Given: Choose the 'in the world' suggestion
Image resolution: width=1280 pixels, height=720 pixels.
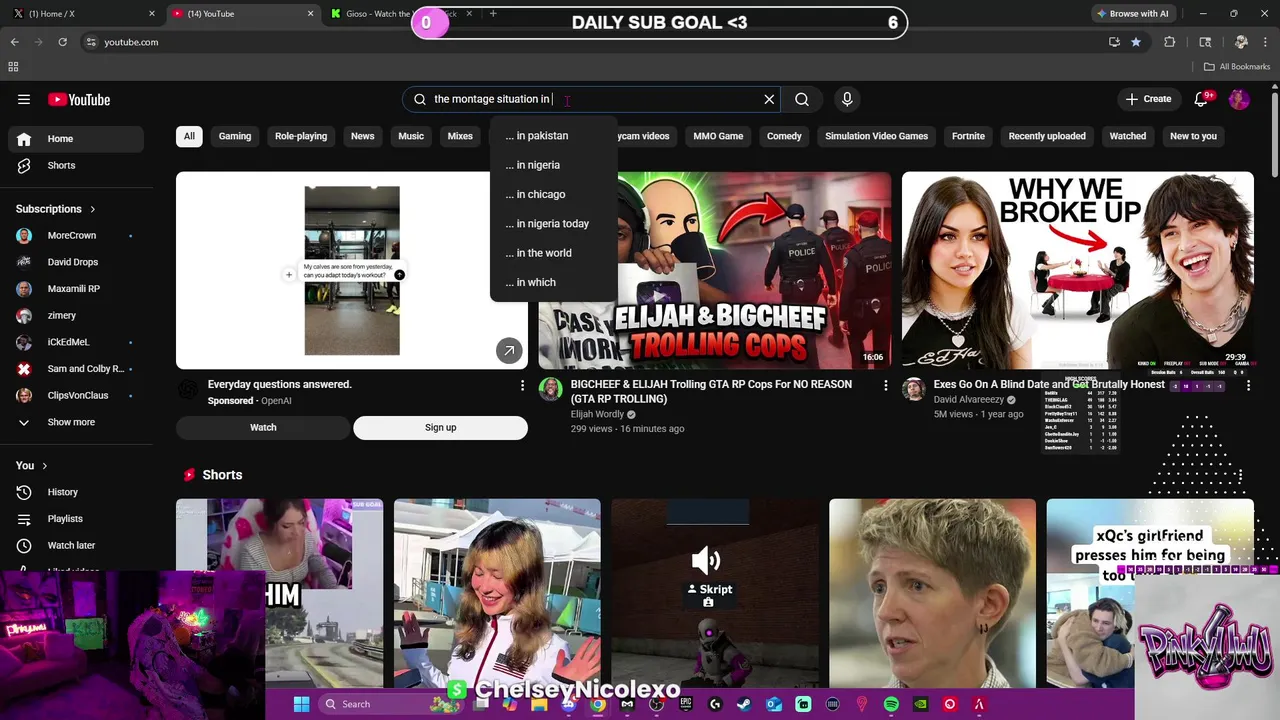Looking at the screenshot, I should [x=553, y=253].
